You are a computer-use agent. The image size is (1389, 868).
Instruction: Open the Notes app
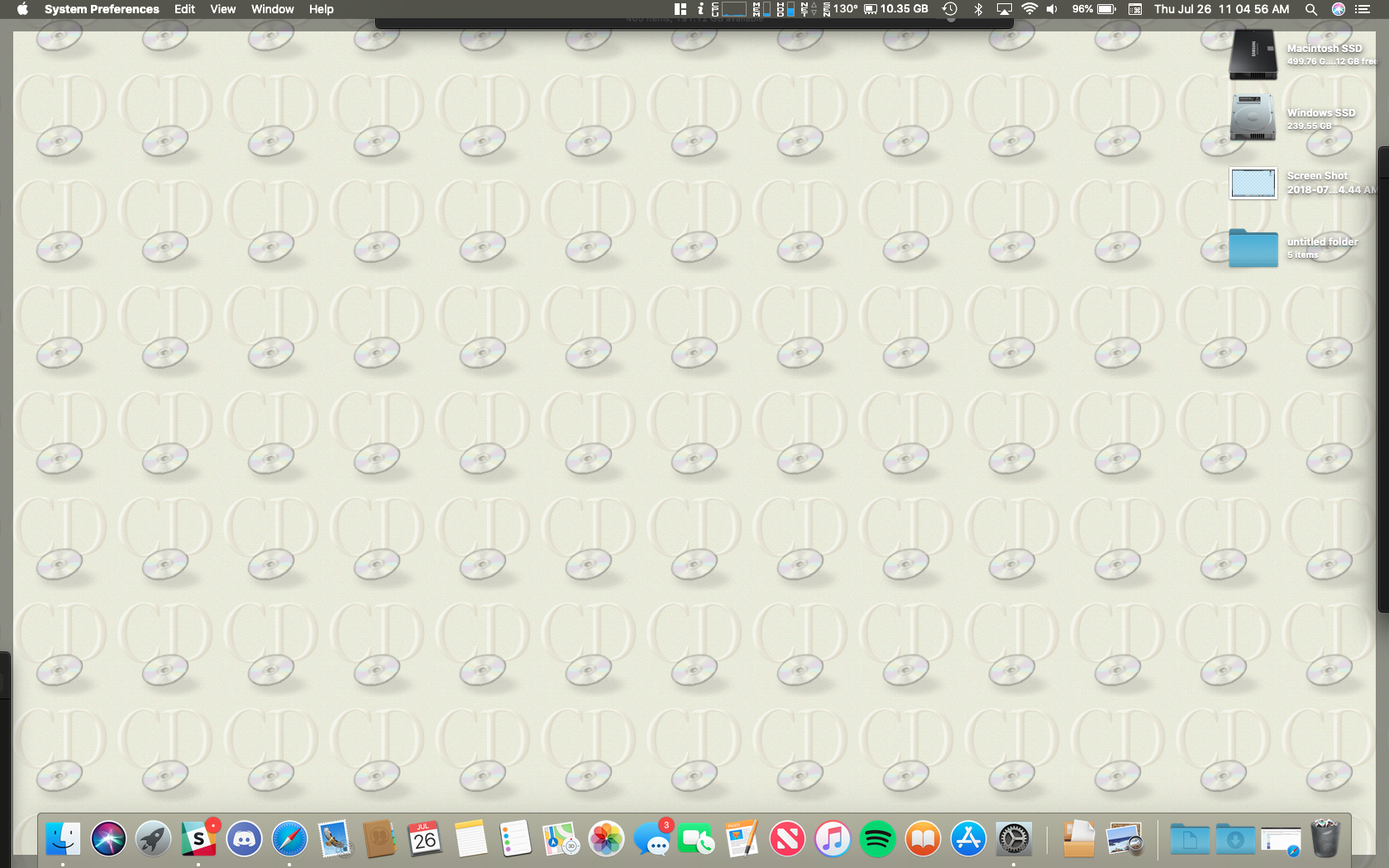click(x=470, y=839)
